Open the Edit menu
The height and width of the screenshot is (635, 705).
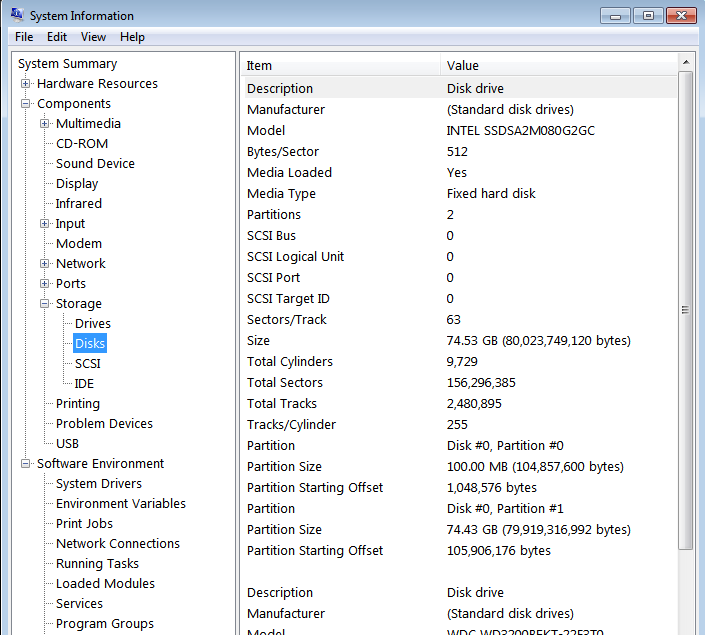pos(57,37)
